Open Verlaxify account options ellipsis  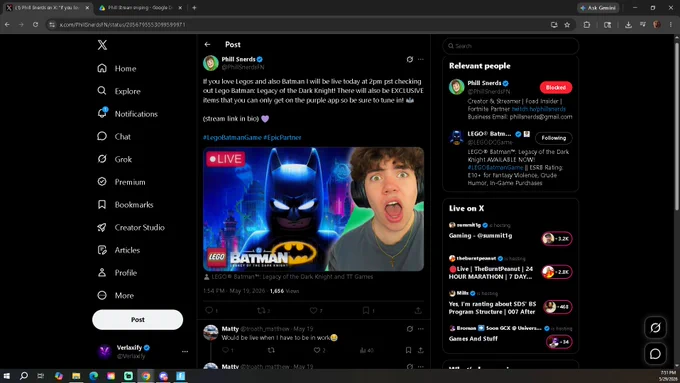pos(185,351)
